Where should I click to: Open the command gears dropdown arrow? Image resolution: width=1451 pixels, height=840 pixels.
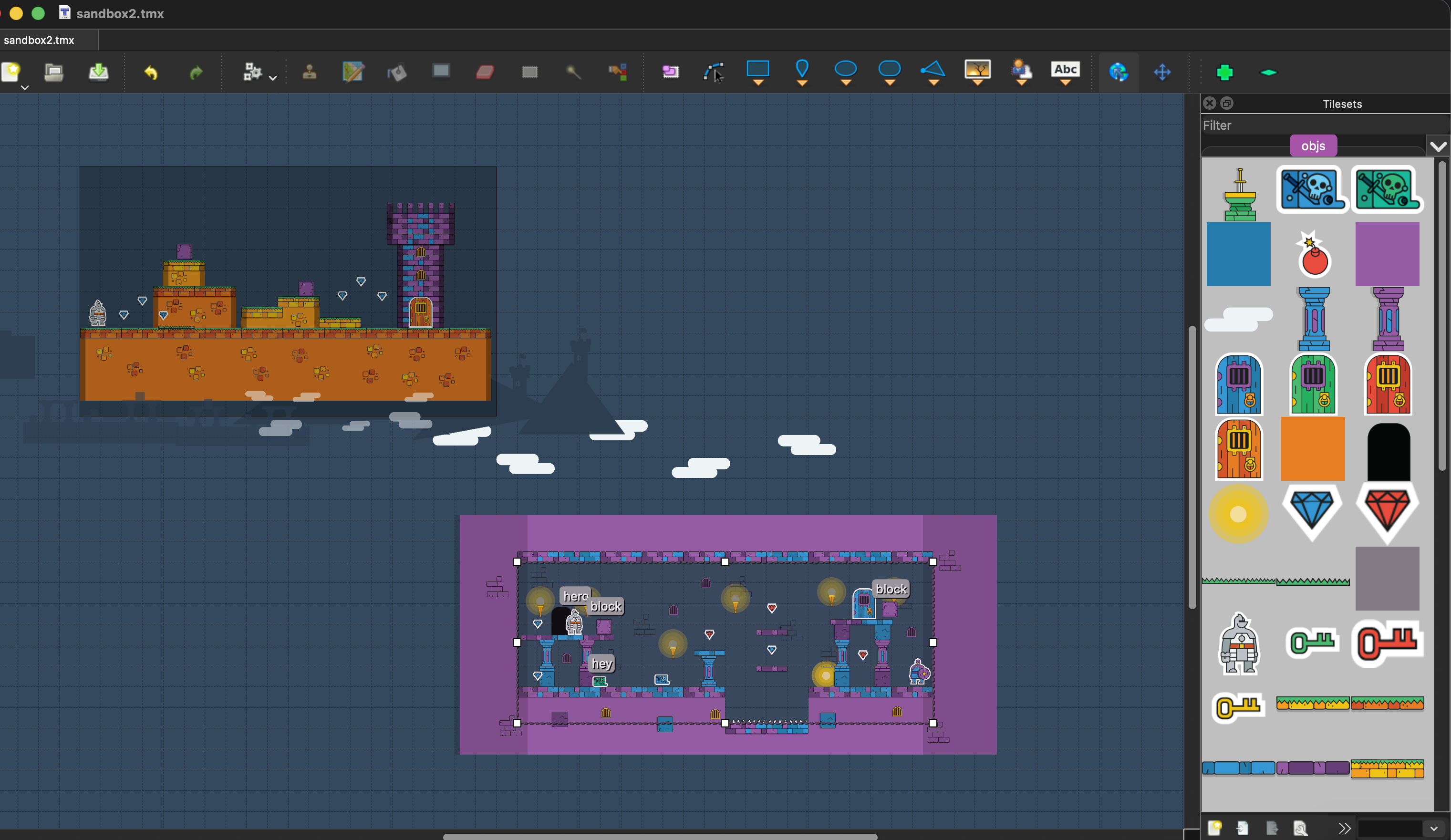click(x=273, y=78)
